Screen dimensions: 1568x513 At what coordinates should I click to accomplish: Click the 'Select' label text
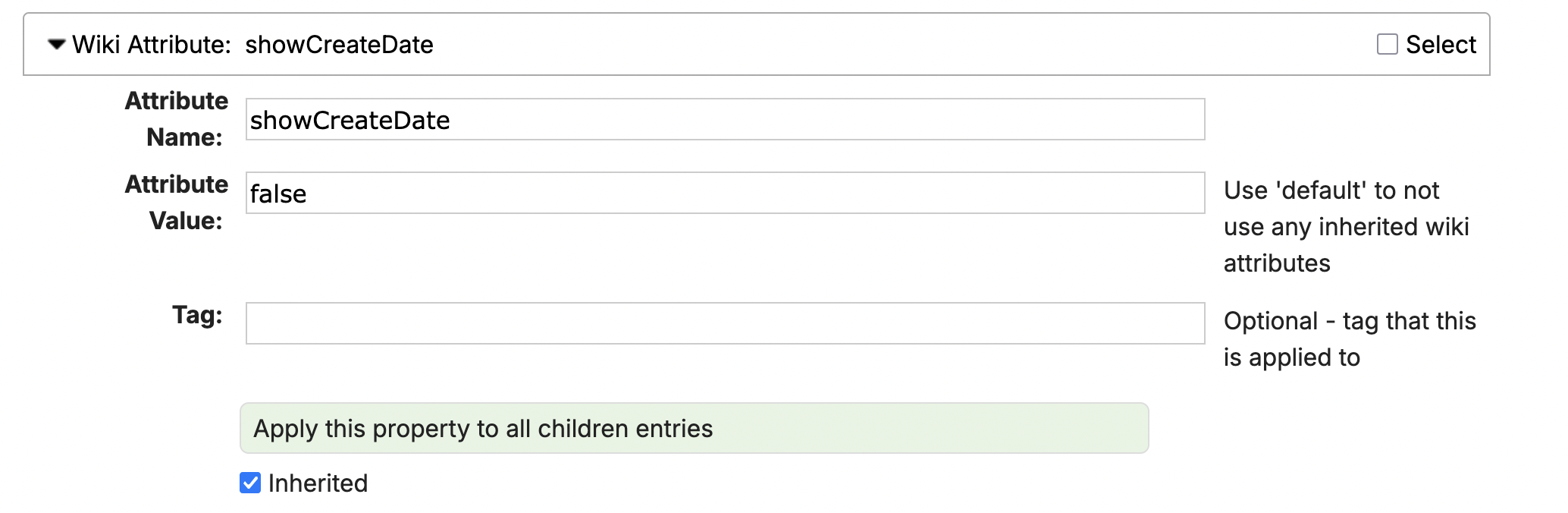coord(1441,44)
